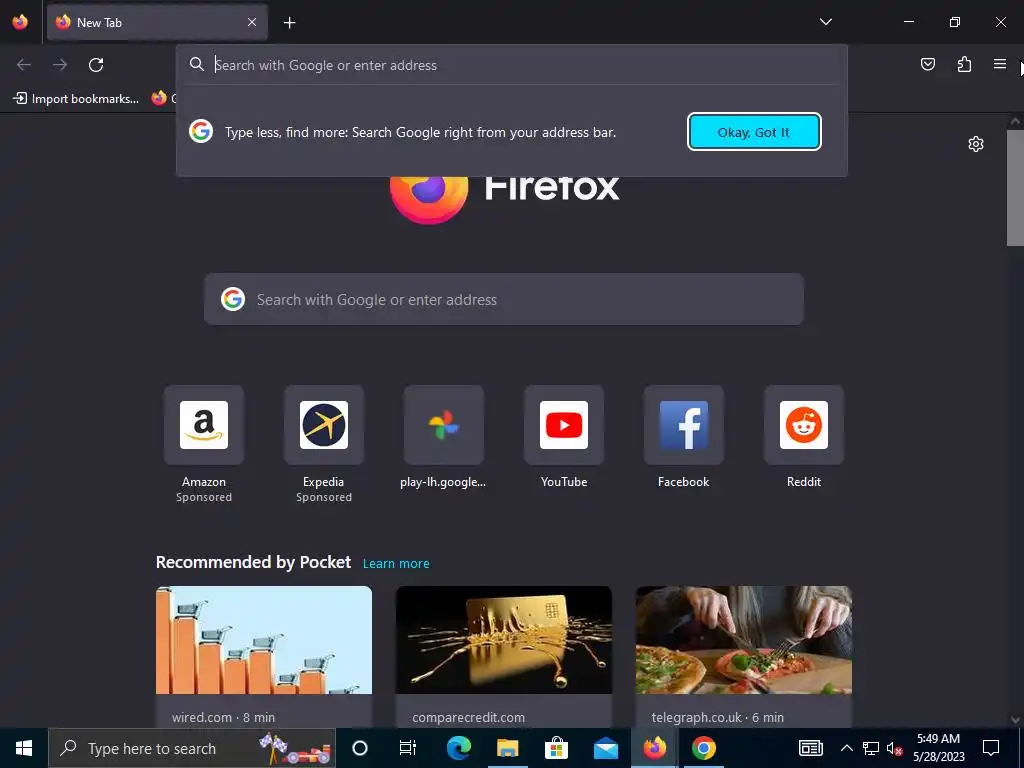Open network status tray icon
The height and width of the screenshot is (768, 1024).
[x=871, y=748]
